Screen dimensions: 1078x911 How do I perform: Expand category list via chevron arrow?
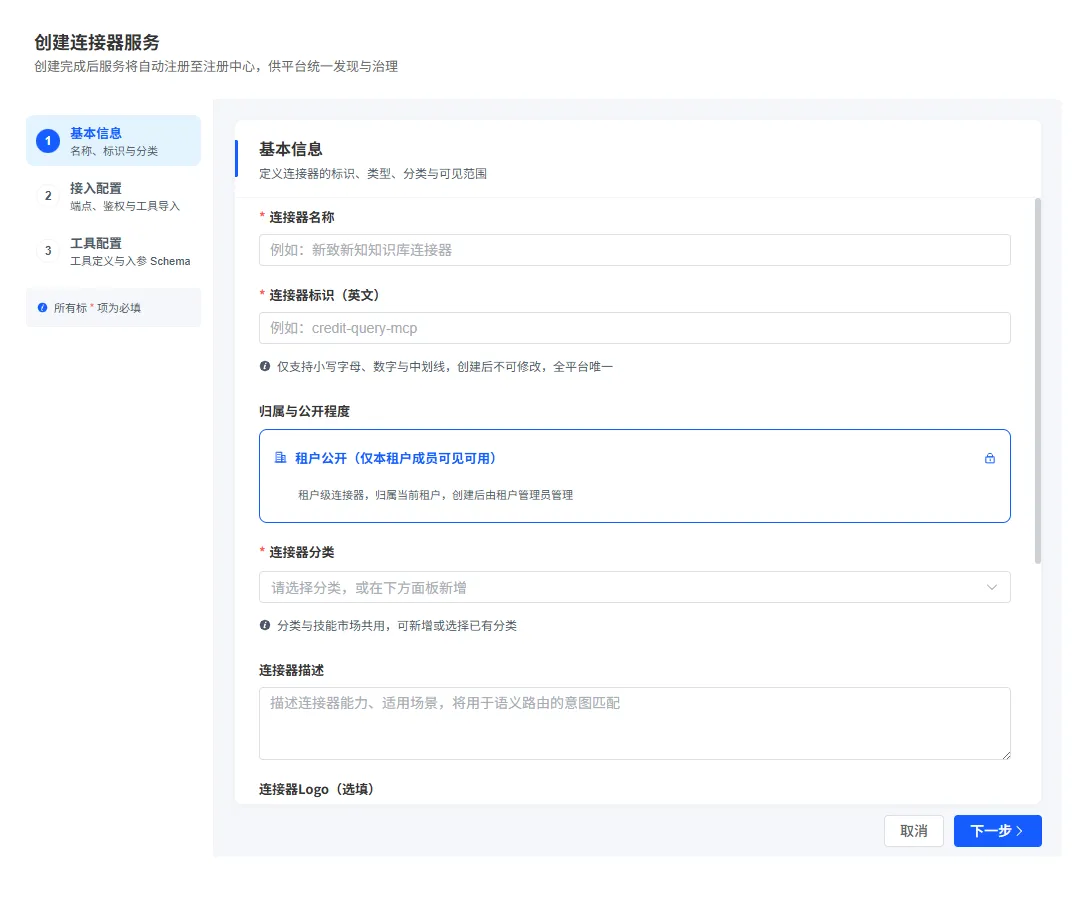[x=991, y=587]
